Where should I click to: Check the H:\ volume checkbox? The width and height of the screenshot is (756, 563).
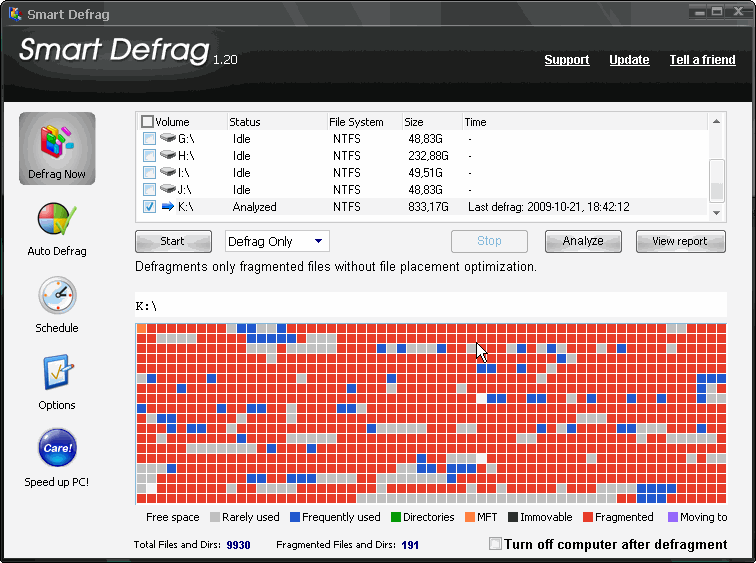tap(149, 156)
